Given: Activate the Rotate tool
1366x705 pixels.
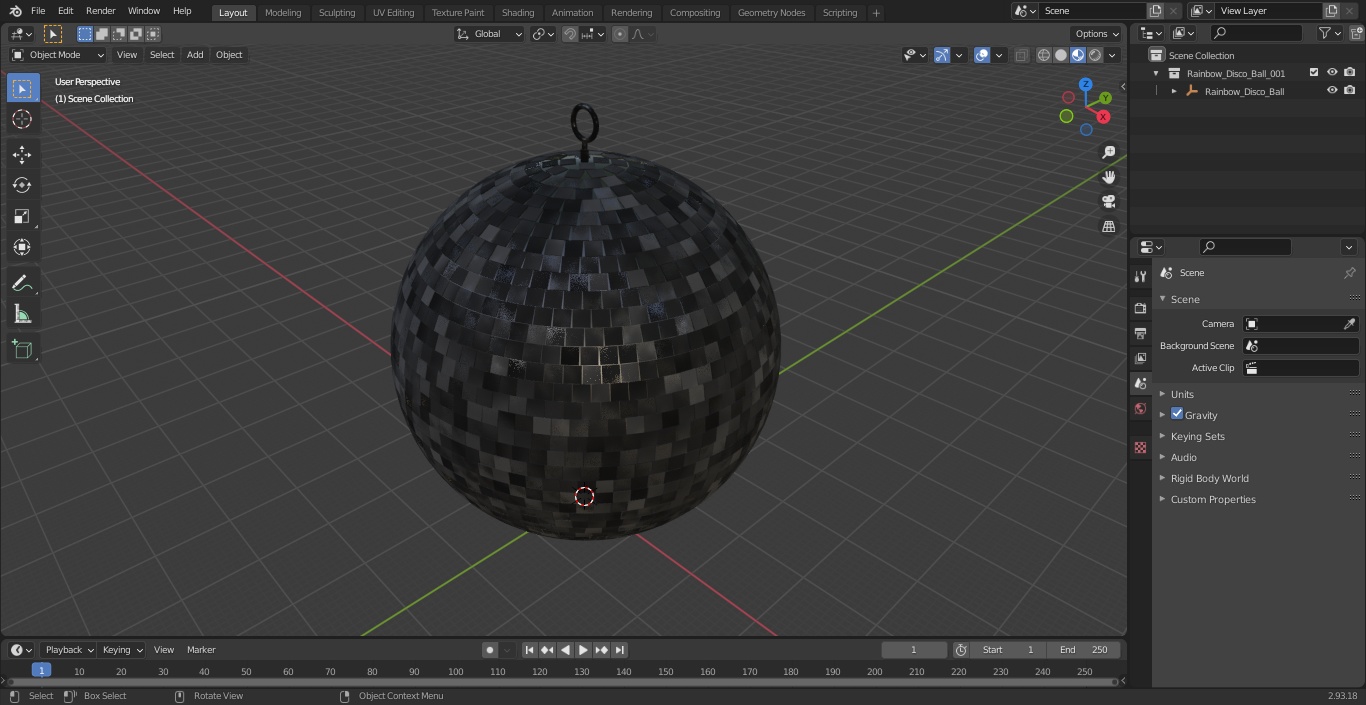Looking at the screenshot, I should pyautogui.click(x=22, y=185).
